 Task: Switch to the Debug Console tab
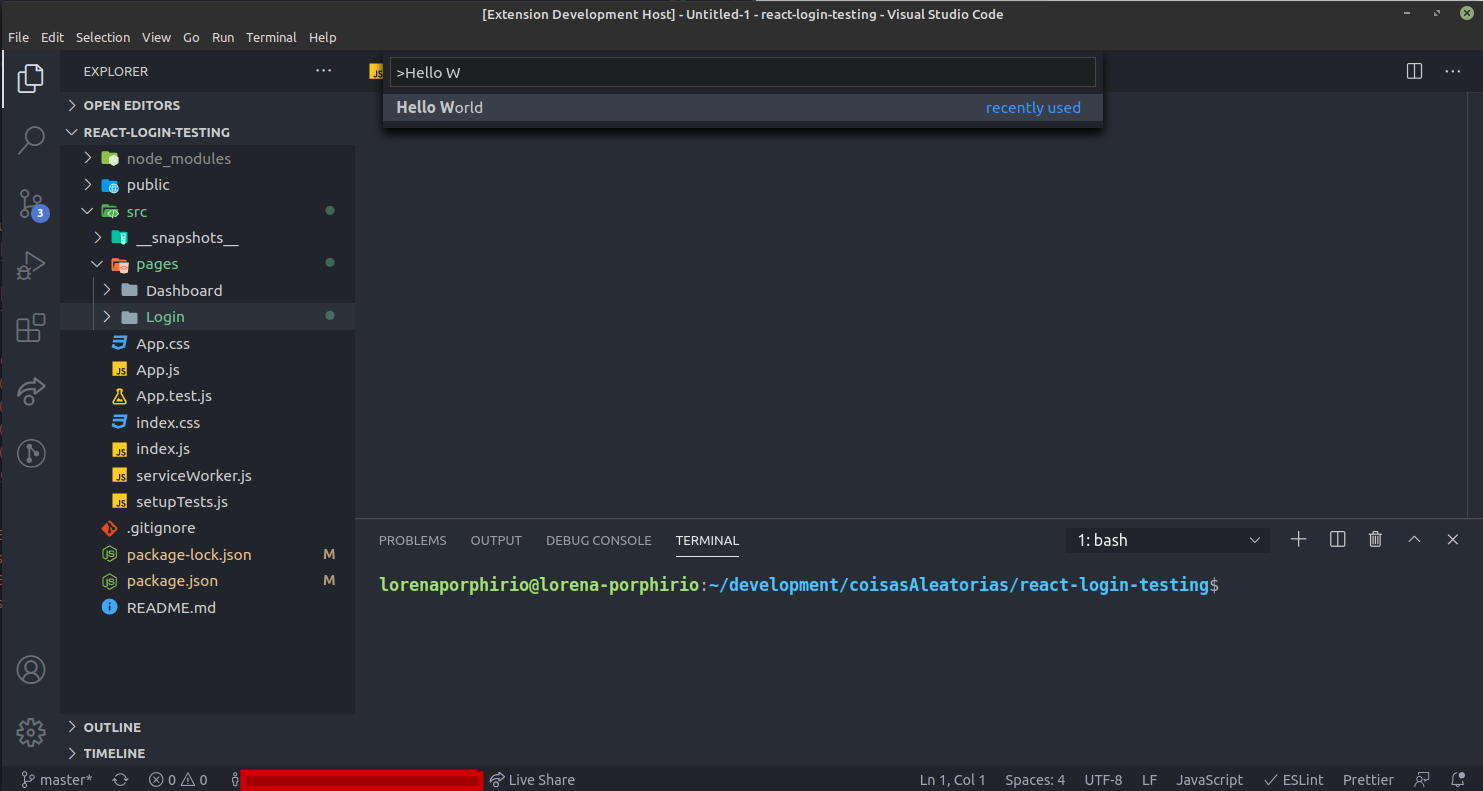599,540
